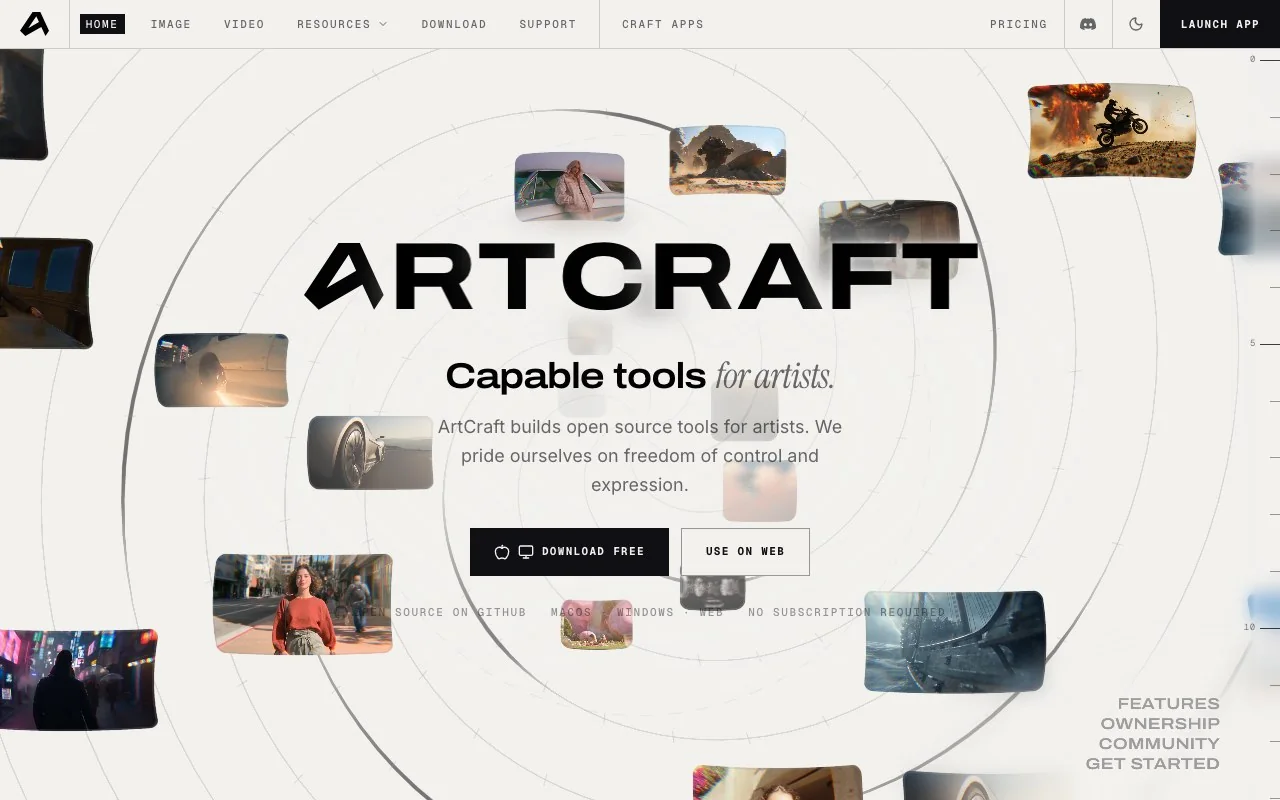
Task: Click the Use on Web button
Action: point(745,552)
